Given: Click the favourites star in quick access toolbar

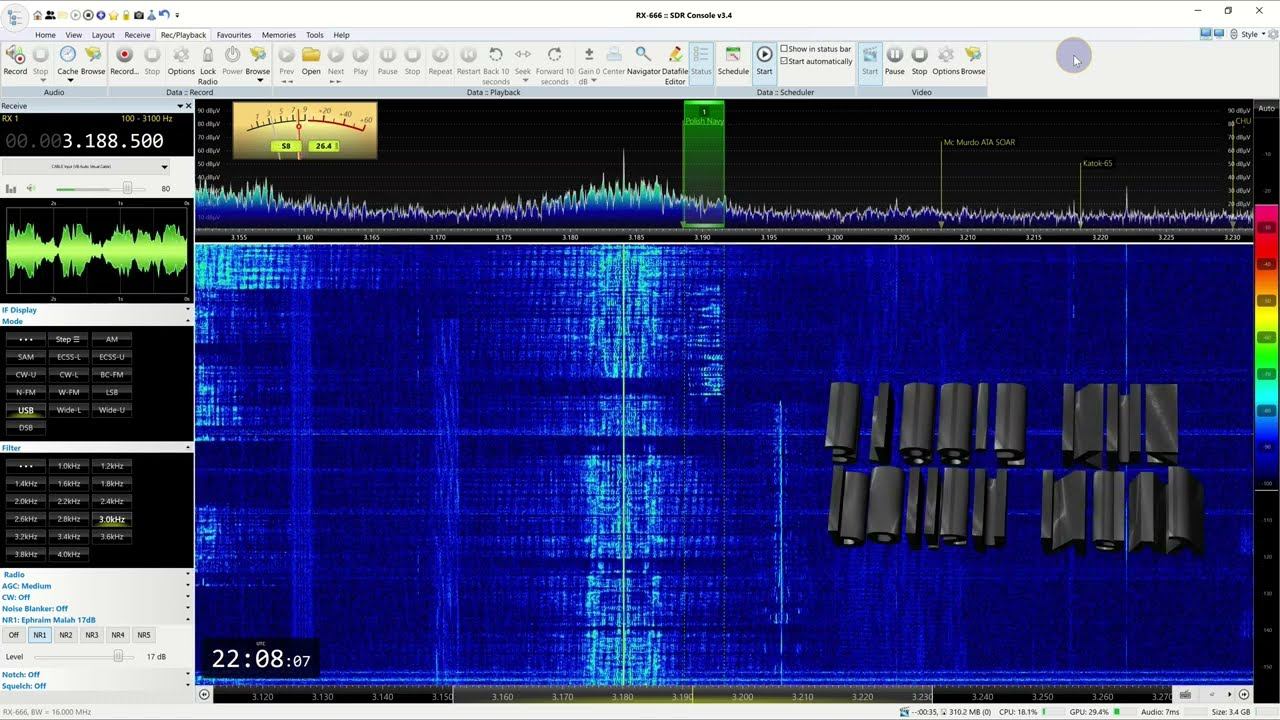Looking at the screenshot, I should coord(113,15).
